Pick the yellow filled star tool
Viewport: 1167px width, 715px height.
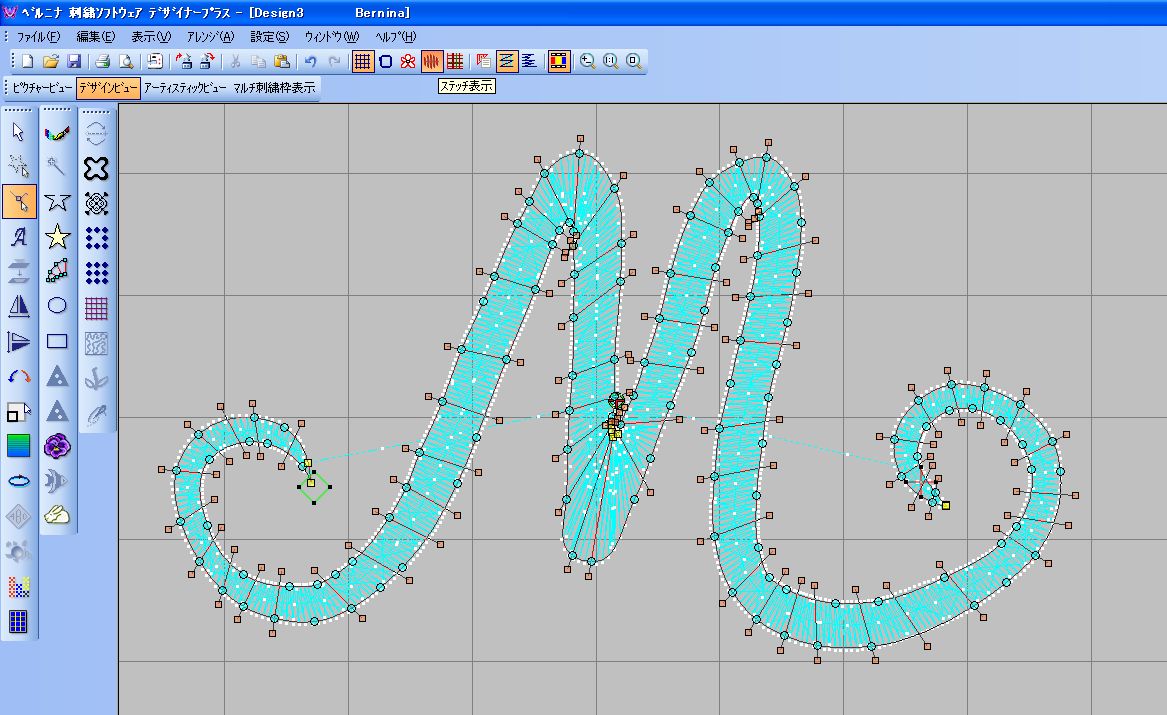coord(57,237)
